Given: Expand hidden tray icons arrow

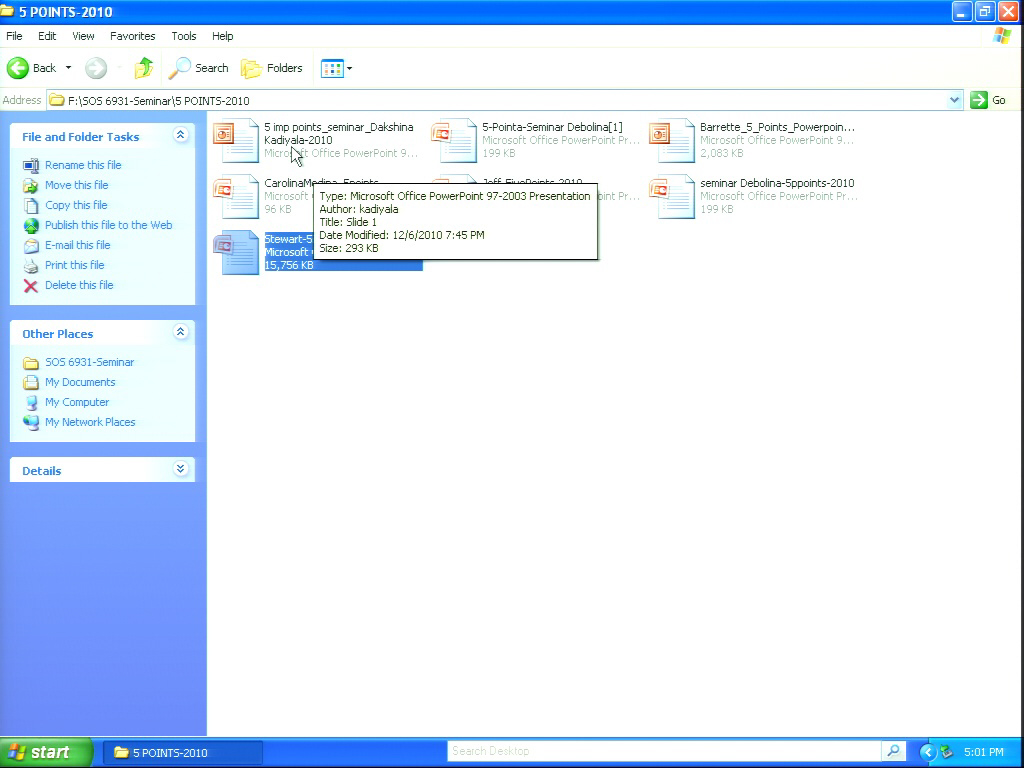Looking at the screenshot, I should (927, 753).
